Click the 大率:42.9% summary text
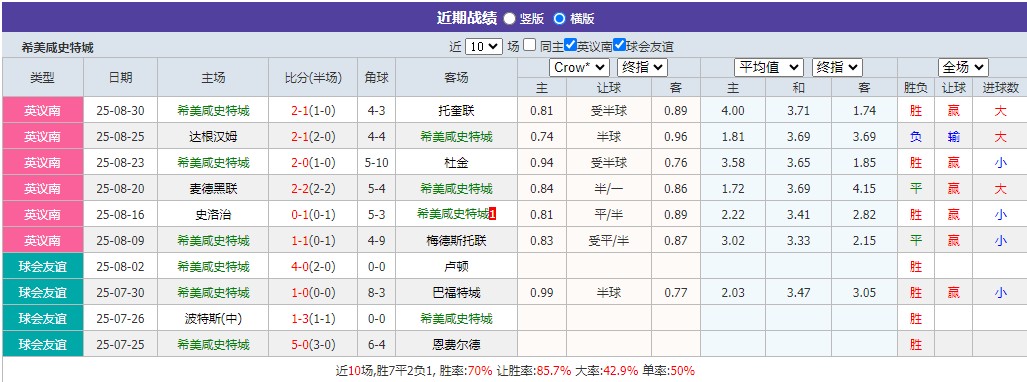1027x382 pixels. click(x=607, y=370)
